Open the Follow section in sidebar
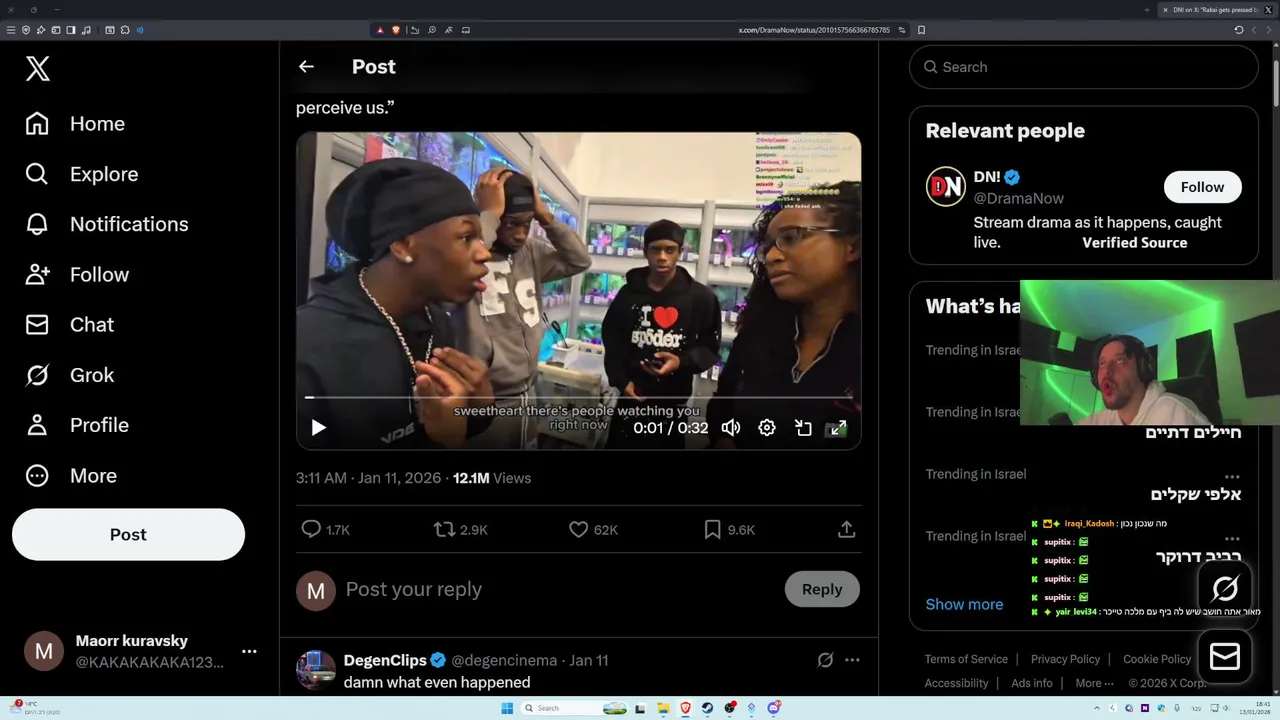 77,274
